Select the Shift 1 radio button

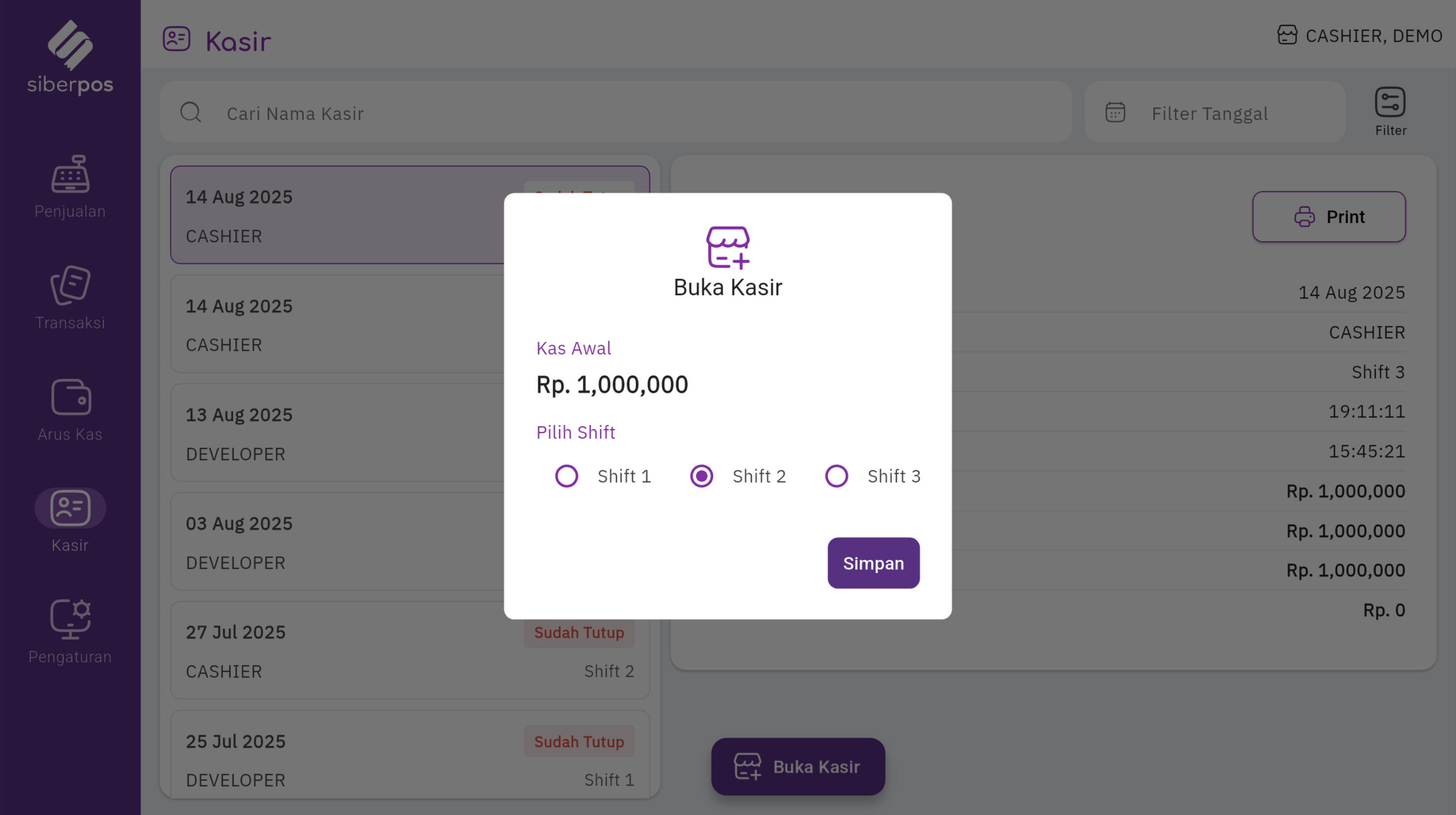[567, 476]
